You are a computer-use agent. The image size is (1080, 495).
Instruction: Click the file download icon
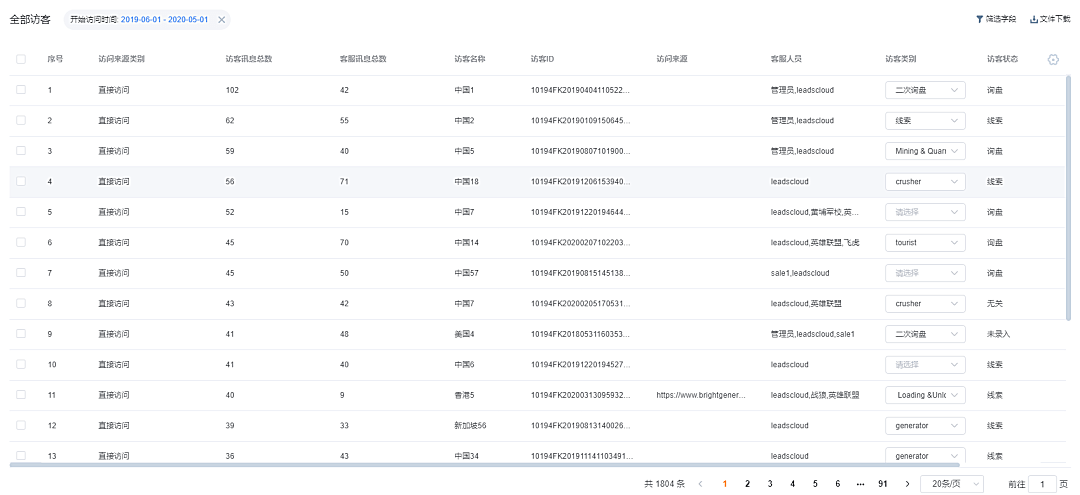click(x=1033, y=19)
